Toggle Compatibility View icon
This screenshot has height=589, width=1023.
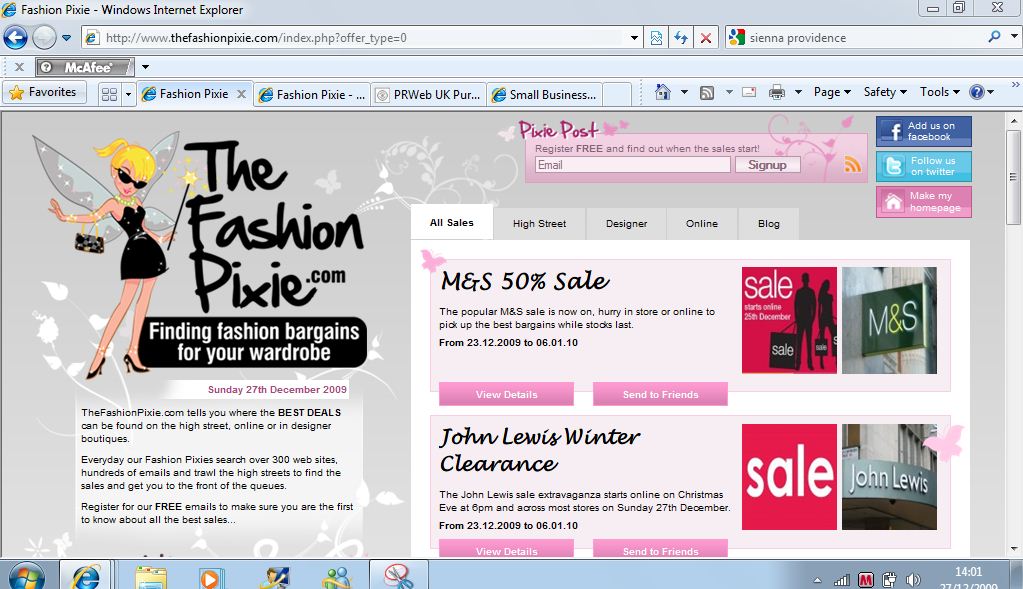tap(656, 38)
